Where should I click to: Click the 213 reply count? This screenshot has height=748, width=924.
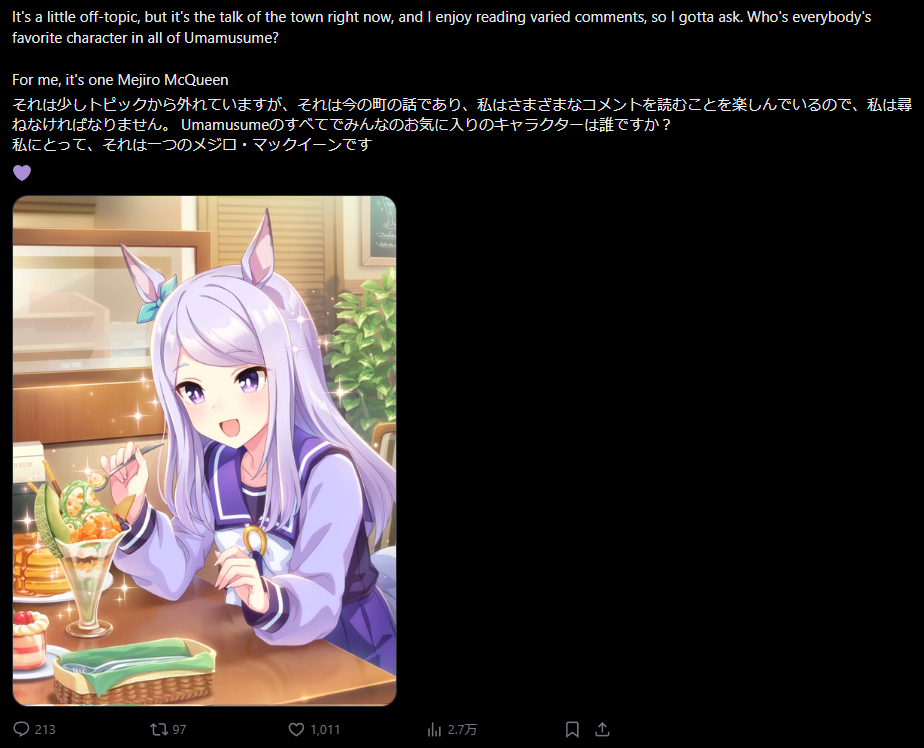[45, 730]
